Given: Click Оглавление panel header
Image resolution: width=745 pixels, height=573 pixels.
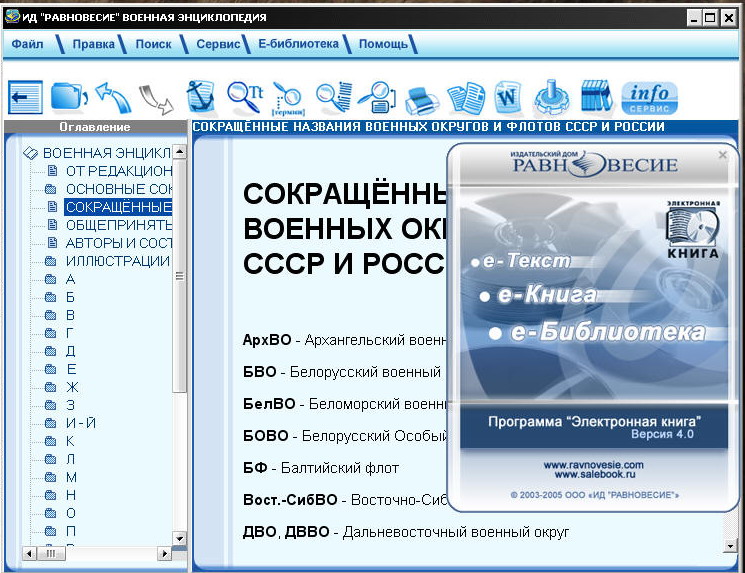Looking at the screenshot, I should click(x=95, y=127).
